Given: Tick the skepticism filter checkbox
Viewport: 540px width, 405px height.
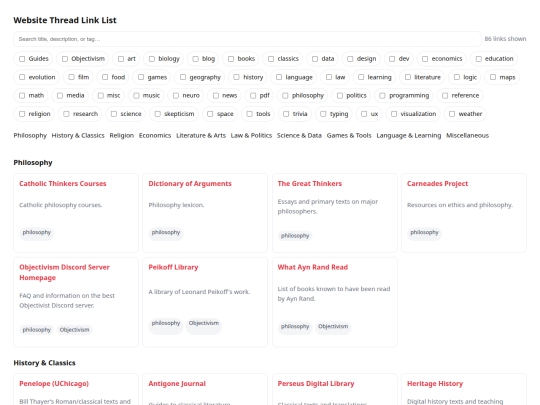Looking at the screenshot, I should tap(158, 114).
